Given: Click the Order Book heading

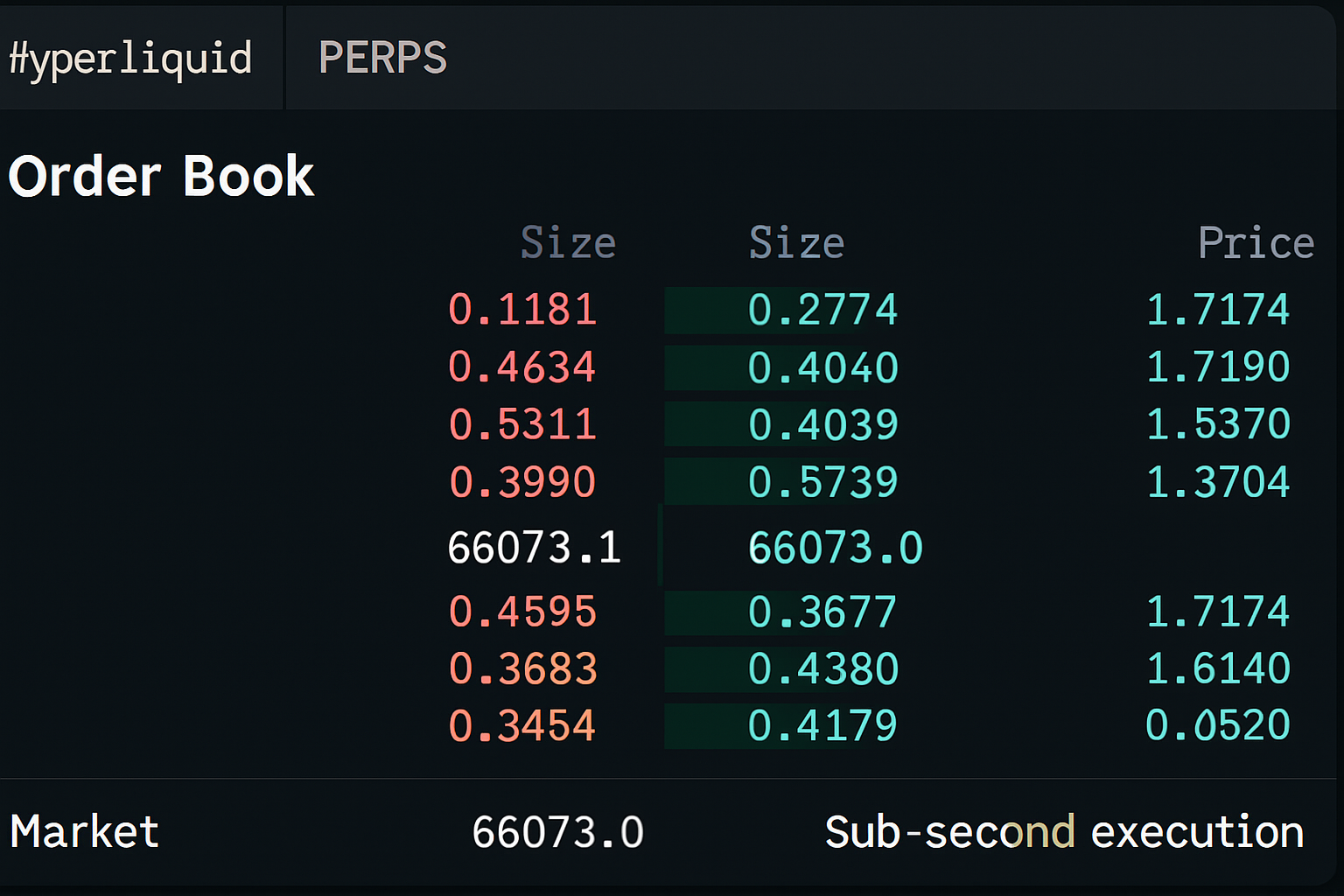Looking at the screenshot, I should (161, 176).
